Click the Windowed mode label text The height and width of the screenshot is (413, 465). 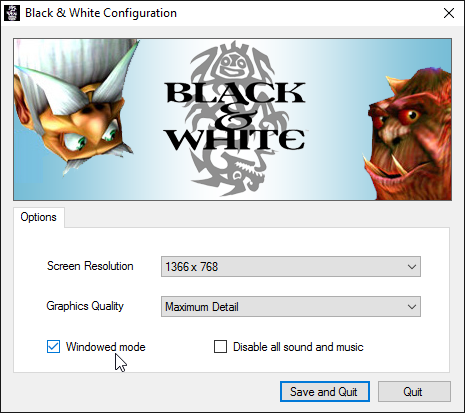(x=106, y=347)
